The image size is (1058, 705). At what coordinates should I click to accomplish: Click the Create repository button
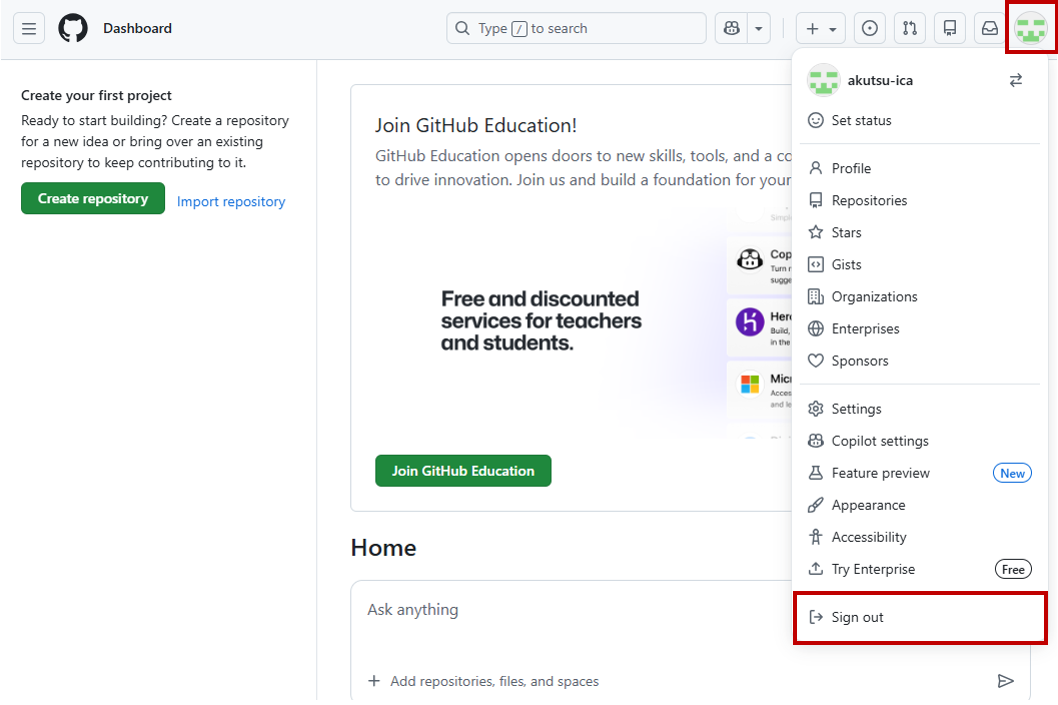[93, 199]
